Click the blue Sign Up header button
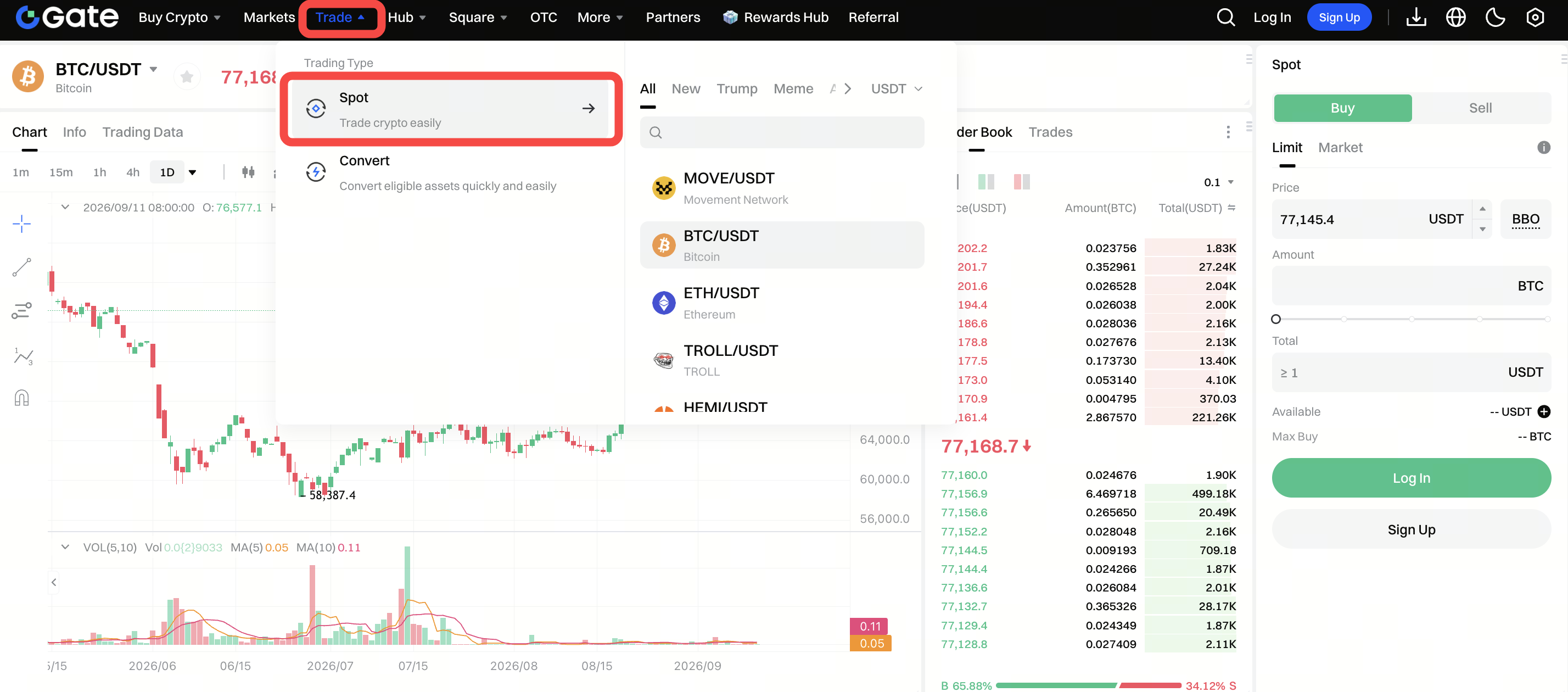Screen dimensions: 1568x692 click(1339, 17)
